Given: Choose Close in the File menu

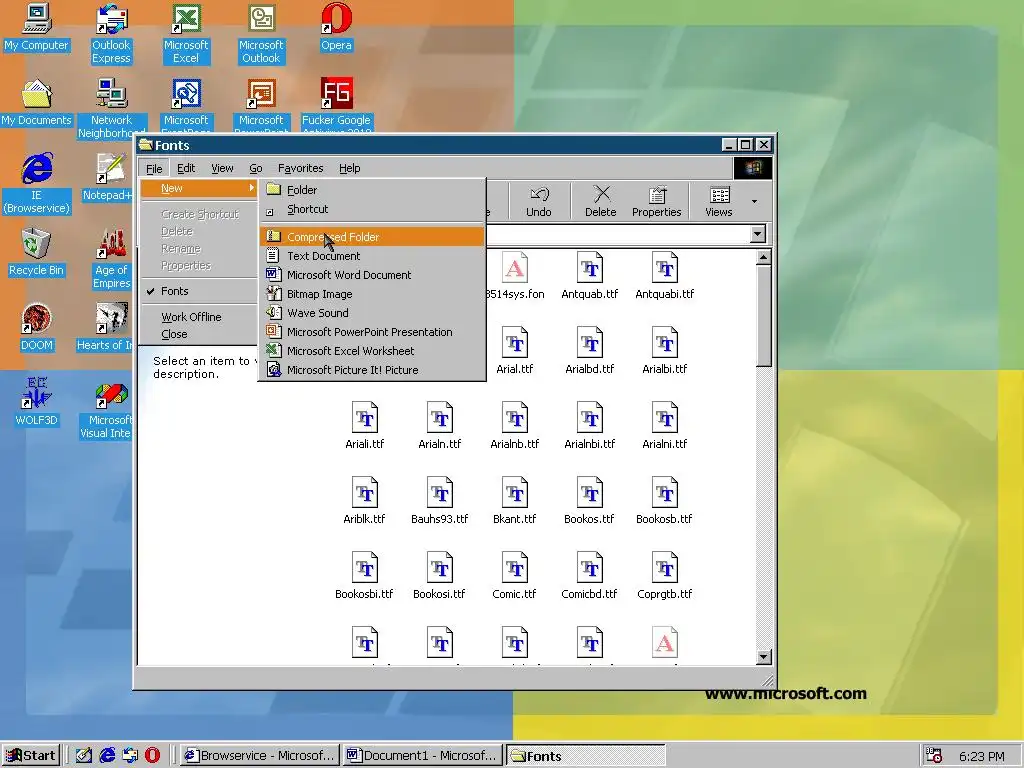Looking at the screenshot, I should [199, 334].
